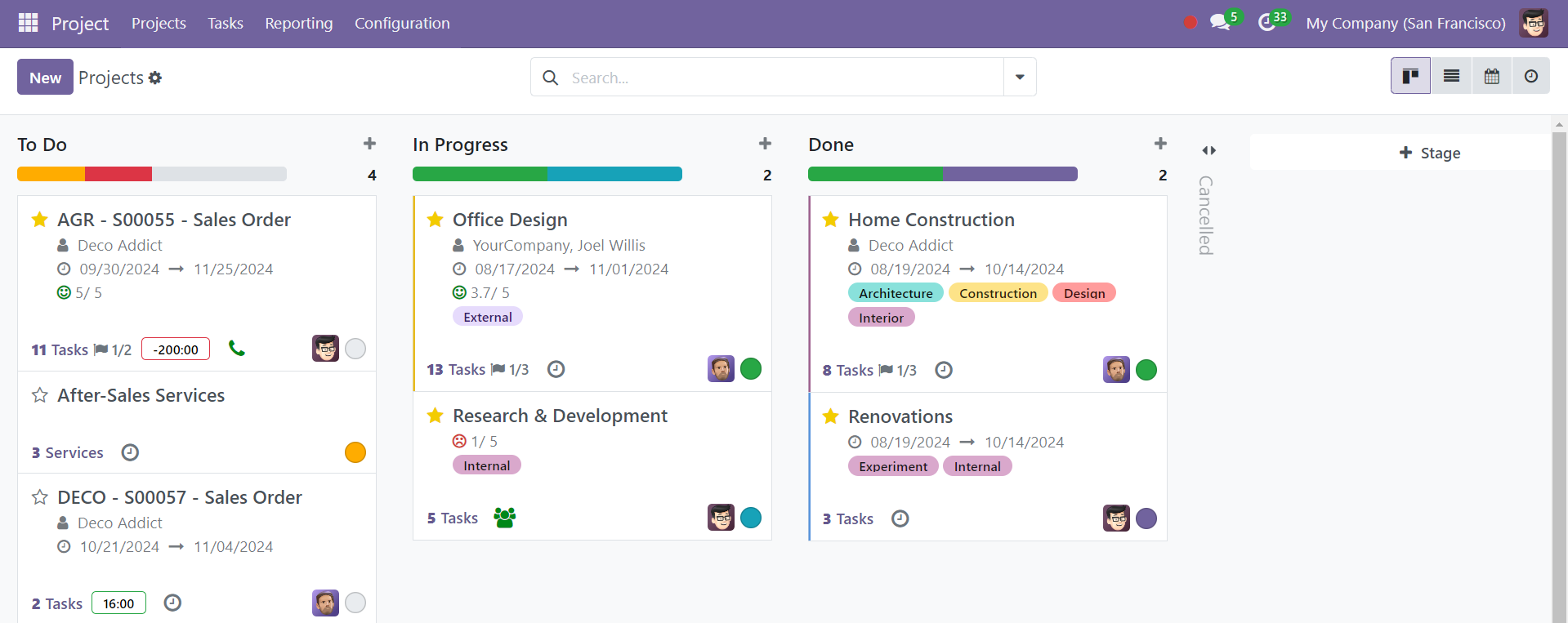Open activity clock on DECO S00057 card
Viewport: 1568px width, 623px height.
coord(172,603)
